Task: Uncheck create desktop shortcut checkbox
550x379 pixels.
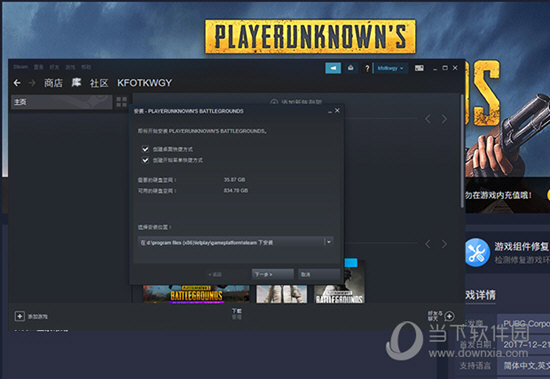Action: [x=145, y=149]
